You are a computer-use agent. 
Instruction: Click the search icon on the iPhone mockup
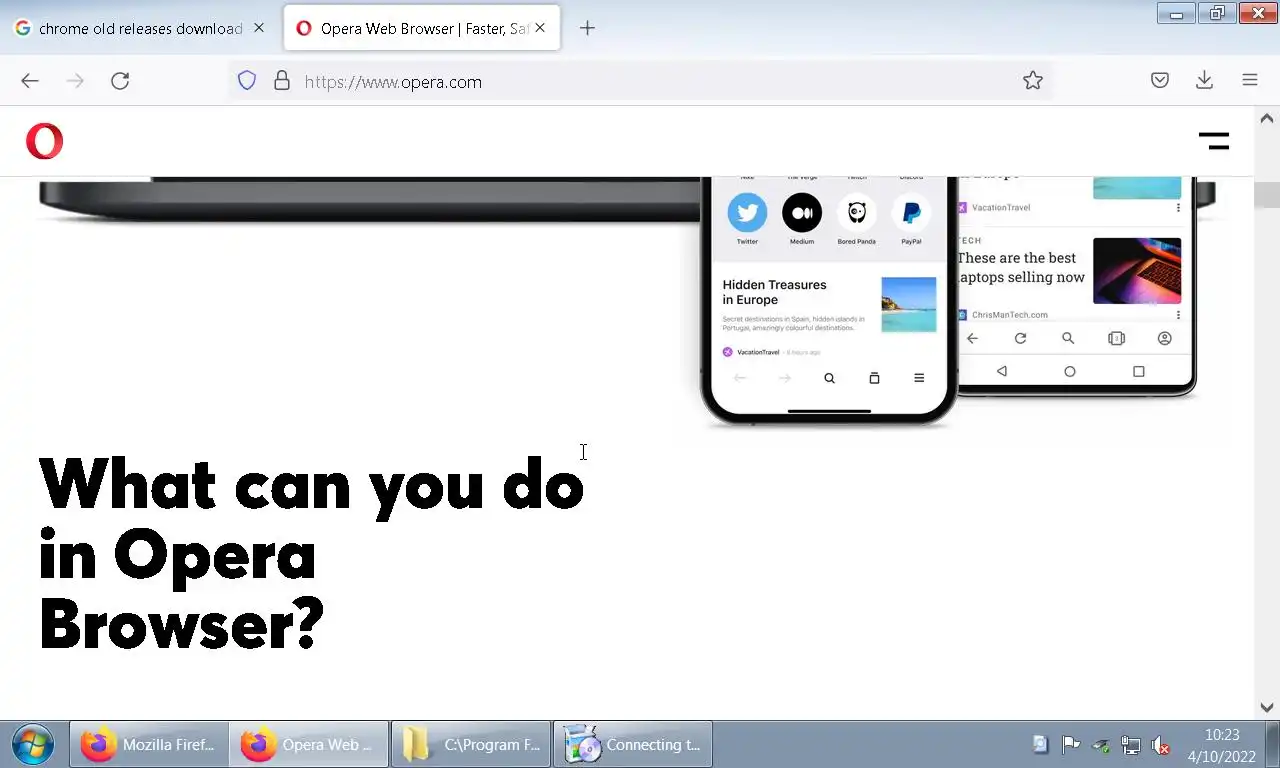829,378
